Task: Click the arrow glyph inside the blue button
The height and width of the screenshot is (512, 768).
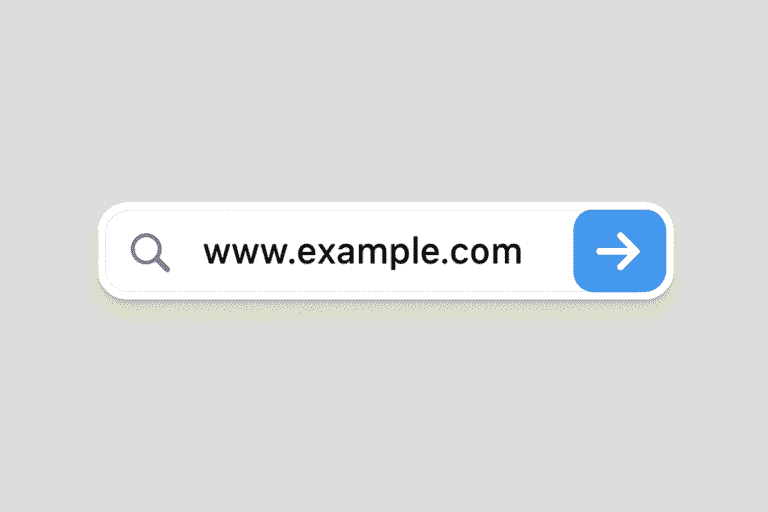Action: pos(618,251)
